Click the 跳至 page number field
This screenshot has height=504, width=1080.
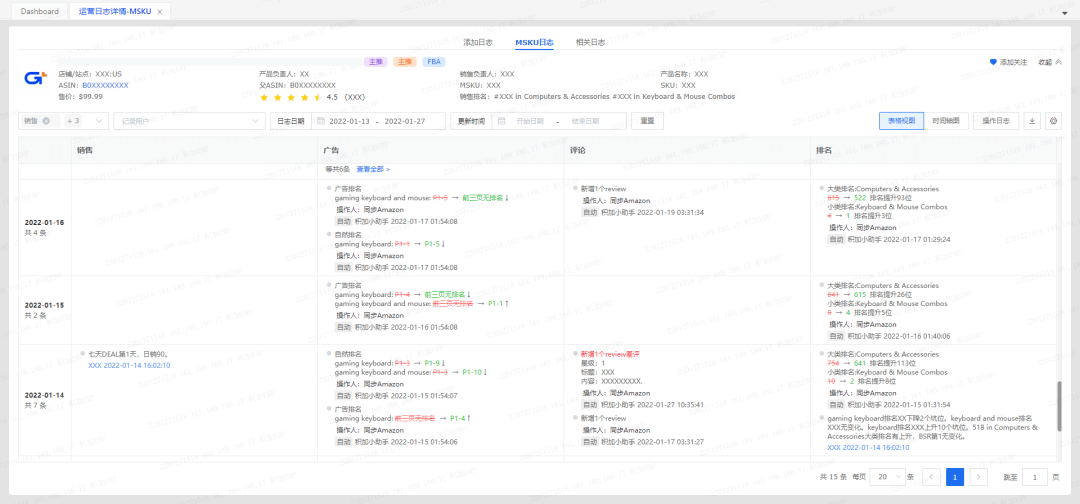1034,477
